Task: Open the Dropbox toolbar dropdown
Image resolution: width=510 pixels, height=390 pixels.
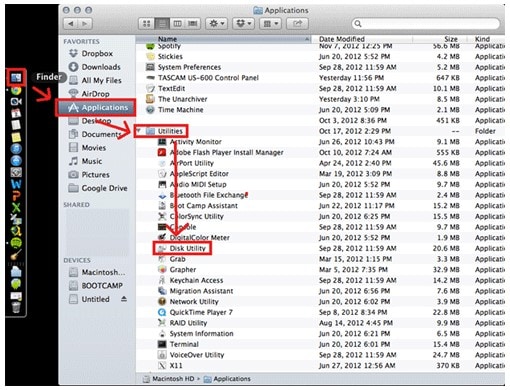Action: [243, 24]
